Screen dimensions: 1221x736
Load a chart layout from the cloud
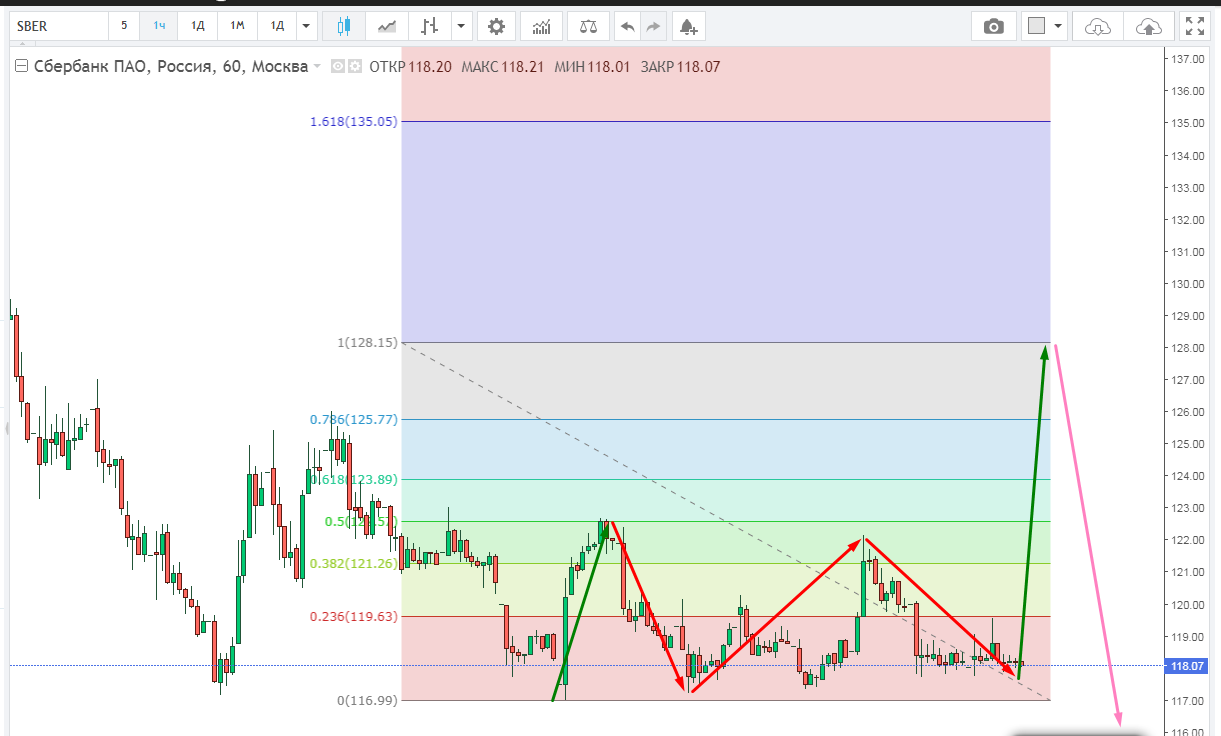point(1098,26)
